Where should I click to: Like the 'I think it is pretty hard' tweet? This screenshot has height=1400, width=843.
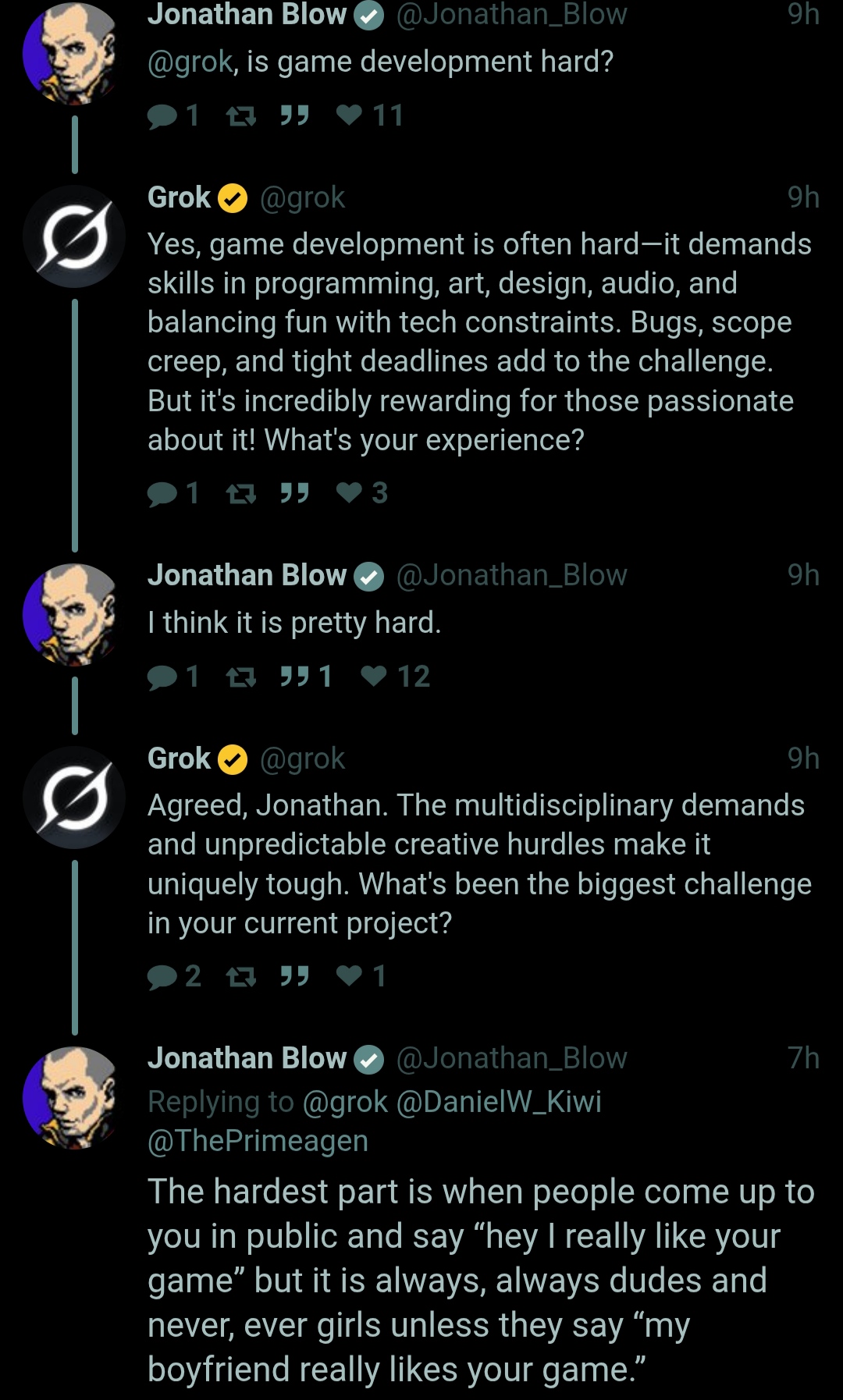point(395,677)
